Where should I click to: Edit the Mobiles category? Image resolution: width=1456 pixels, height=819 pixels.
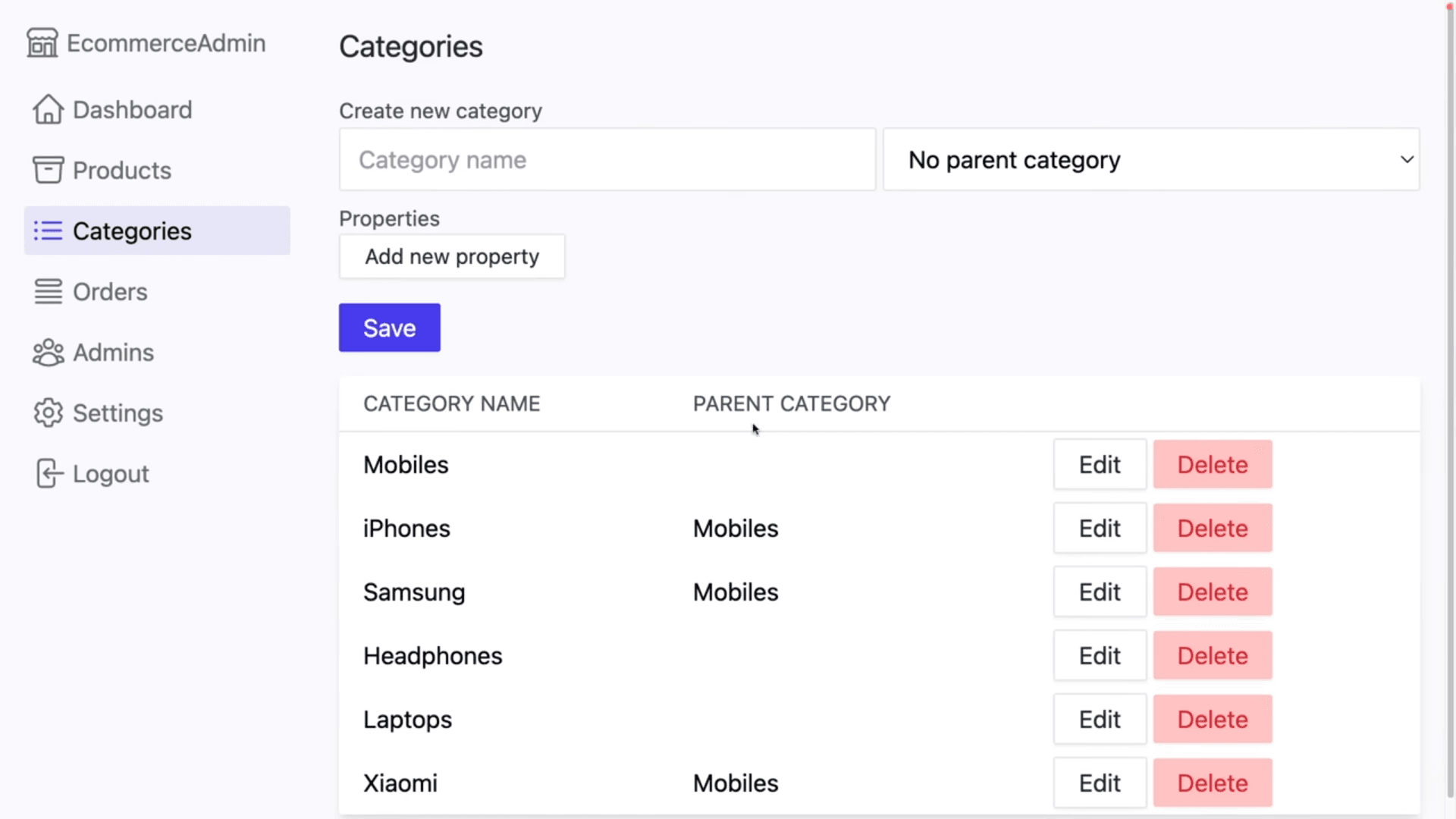click(x=1099, y=464)
